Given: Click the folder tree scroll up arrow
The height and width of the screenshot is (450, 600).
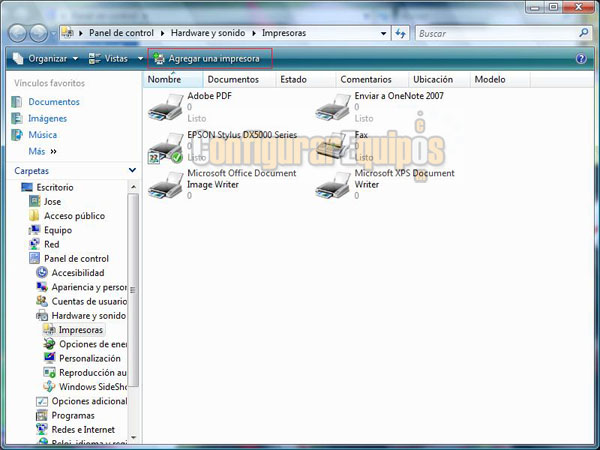Looking at the screenshot, I should pyautogui.click(x=133, y=187).
